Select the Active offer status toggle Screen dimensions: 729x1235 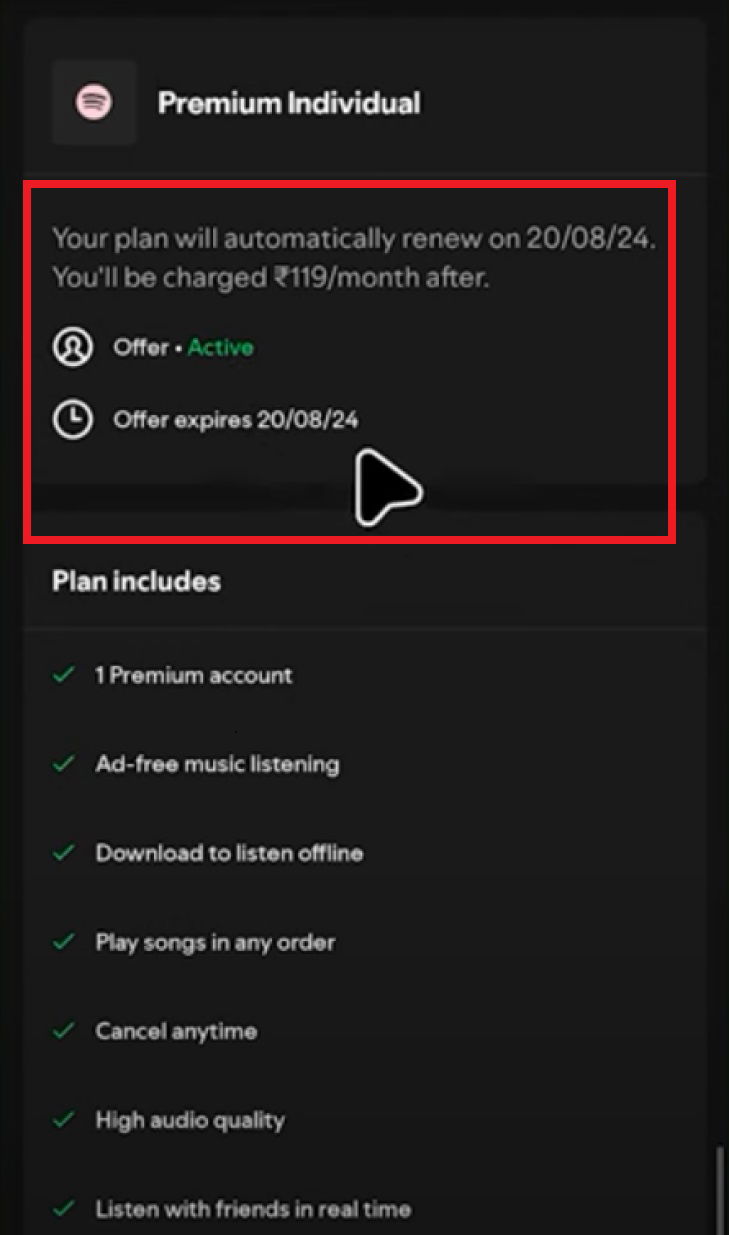click(220, 347)
